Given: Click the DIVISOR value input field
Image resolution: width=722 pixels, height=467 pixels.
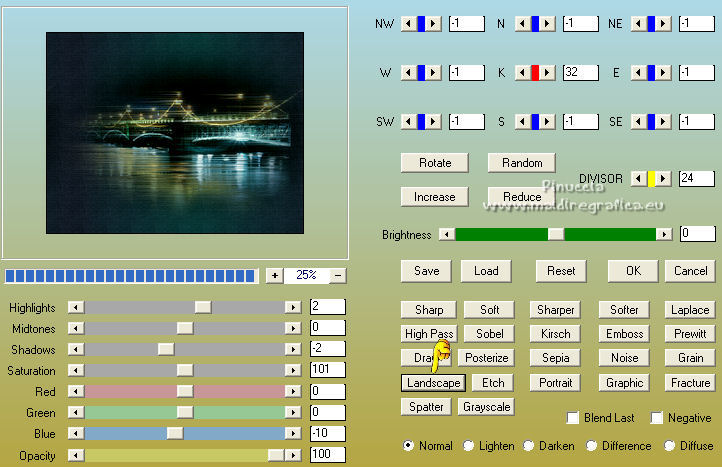Looking at the screenshot, I should tap(697, 178).
